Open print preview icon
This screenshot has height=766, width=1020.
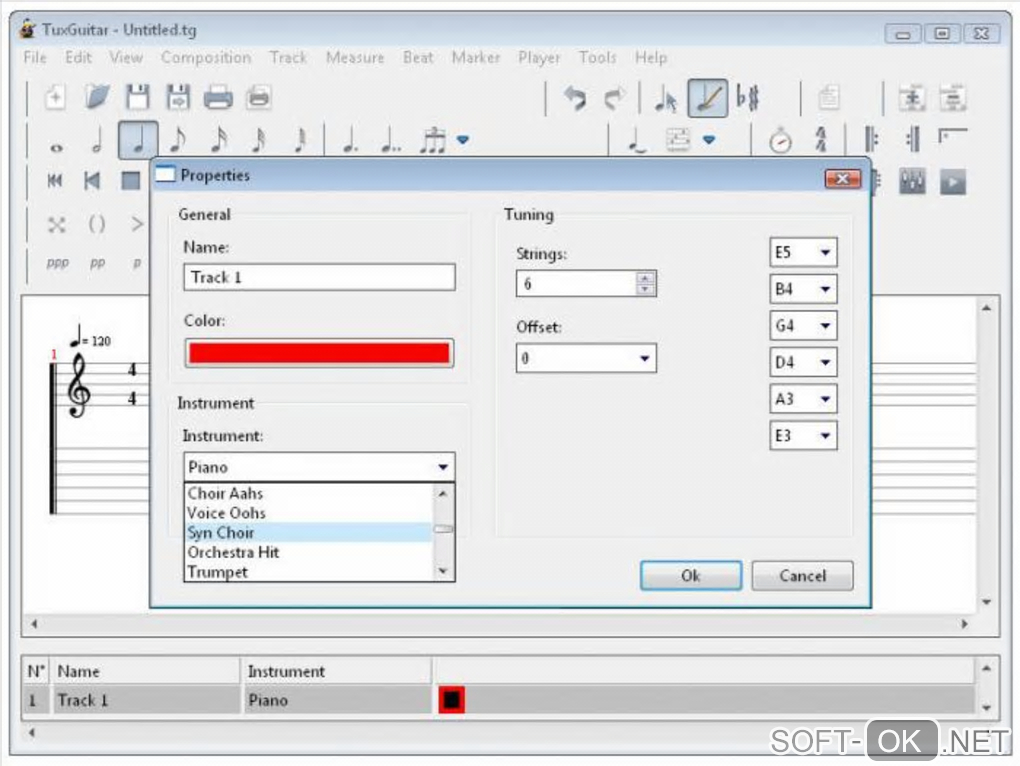click(259, 98)
